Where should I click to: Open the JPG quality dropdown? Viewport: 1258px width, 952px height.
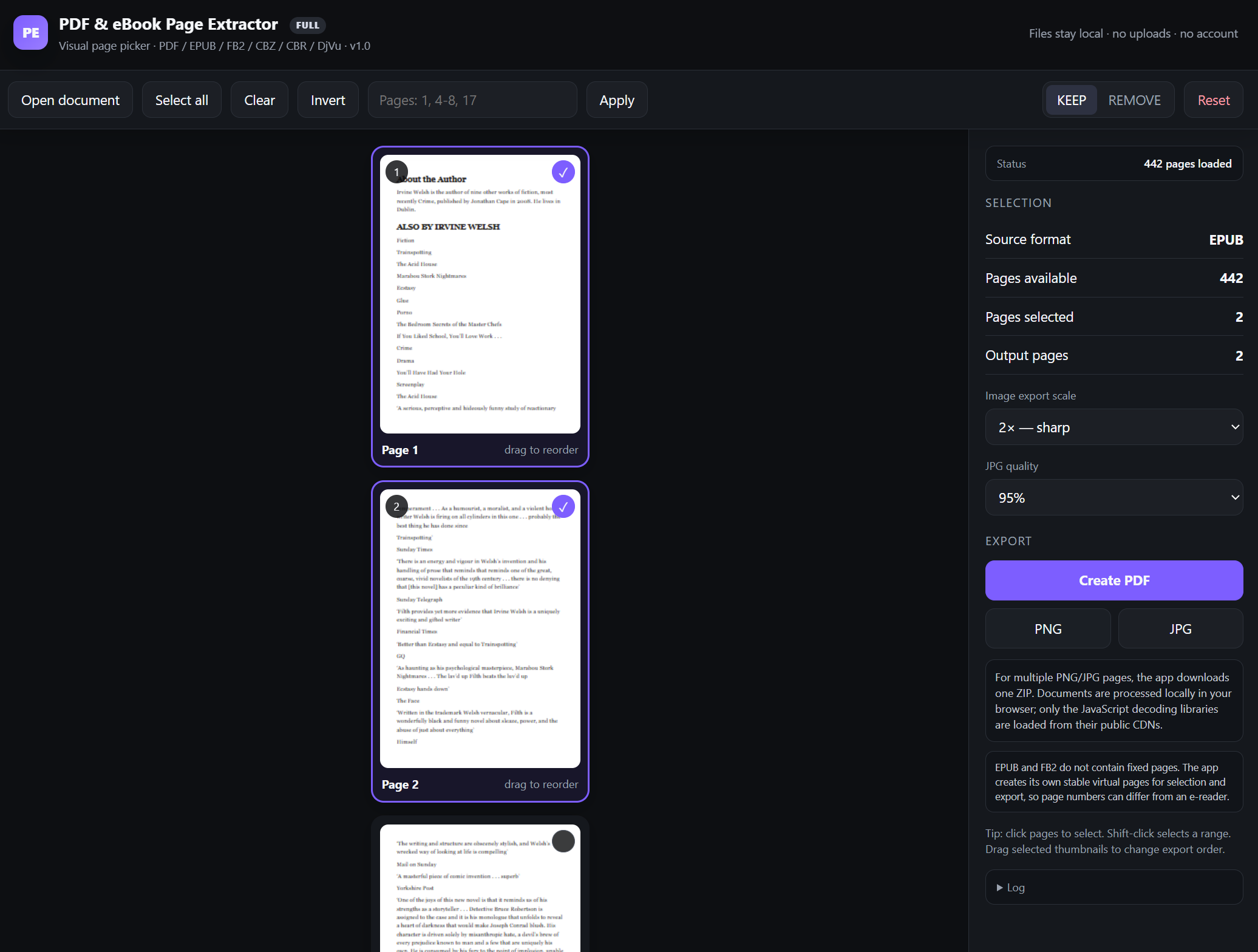pos(1113,498)
